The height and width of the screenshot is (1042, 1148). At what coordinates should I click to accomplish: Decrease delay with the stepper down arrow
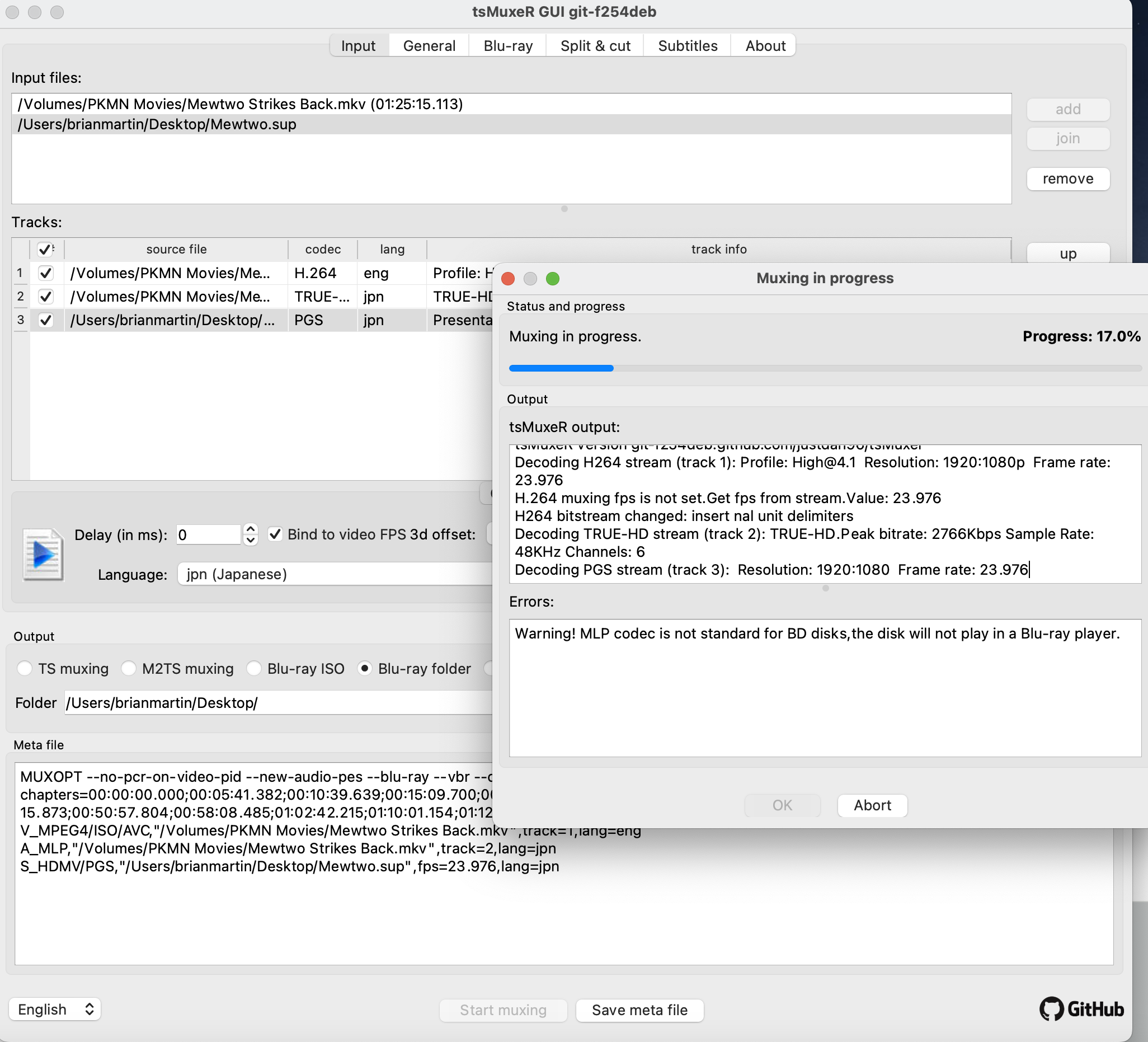[250, 540]
